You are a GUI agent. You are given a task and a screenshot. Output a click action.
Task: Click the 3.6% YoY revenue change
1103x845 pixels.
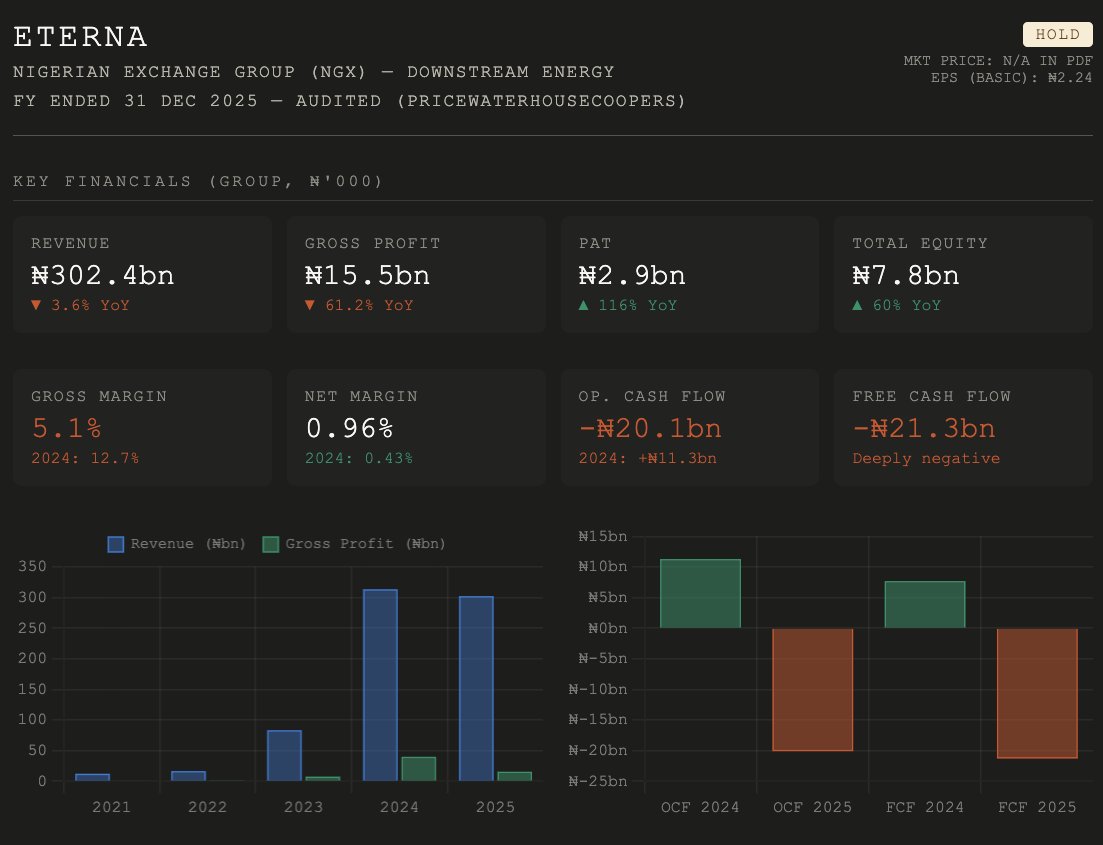click(x=80, y=305)
